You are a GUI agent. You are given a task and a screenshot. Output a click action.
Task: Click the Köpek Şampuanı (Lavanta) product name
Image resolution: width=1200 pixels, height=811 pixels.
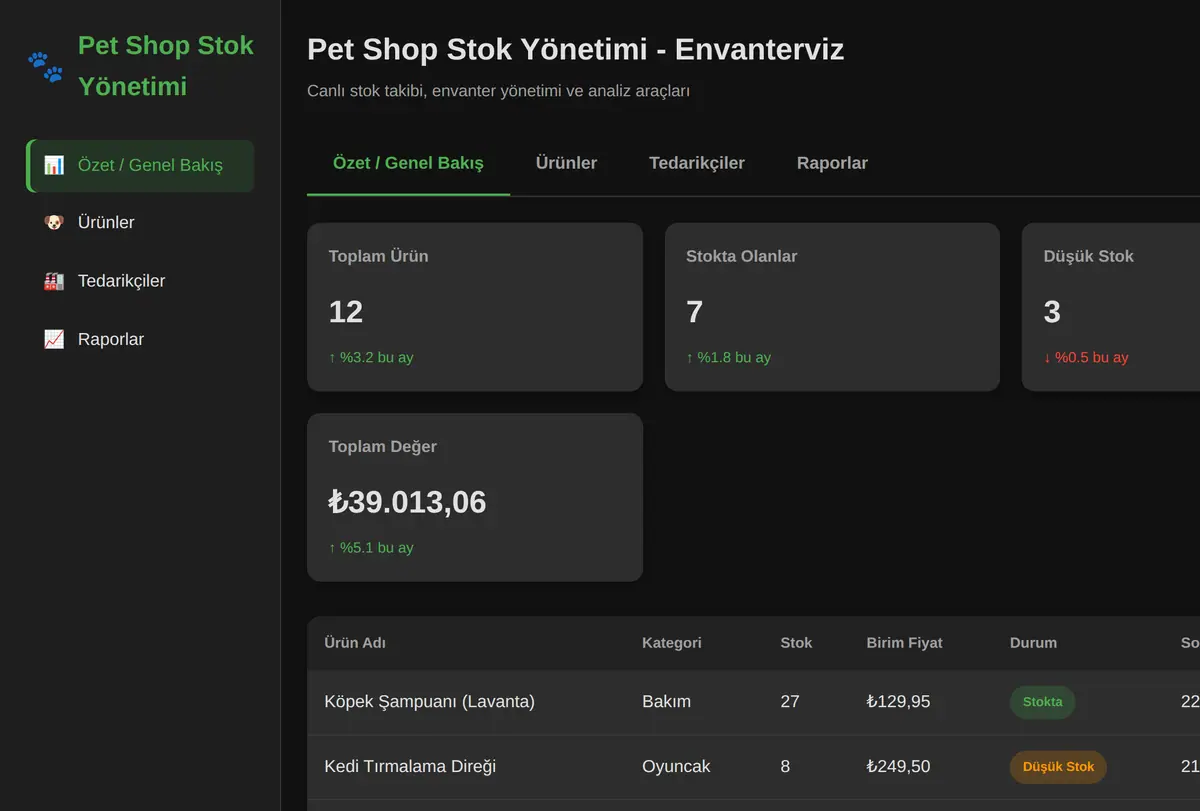coord(430,702)
